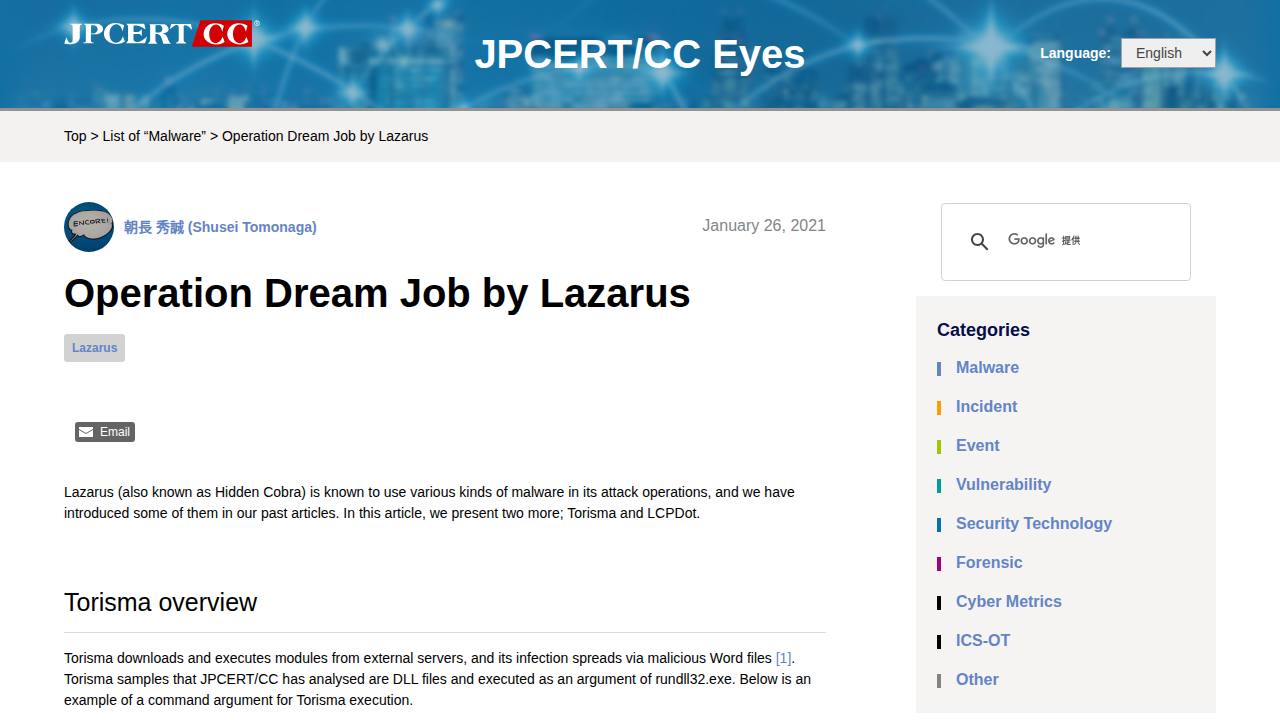1280x720 pixels.
Task: Click the Language: label
Action: (x=1075, y=54)
